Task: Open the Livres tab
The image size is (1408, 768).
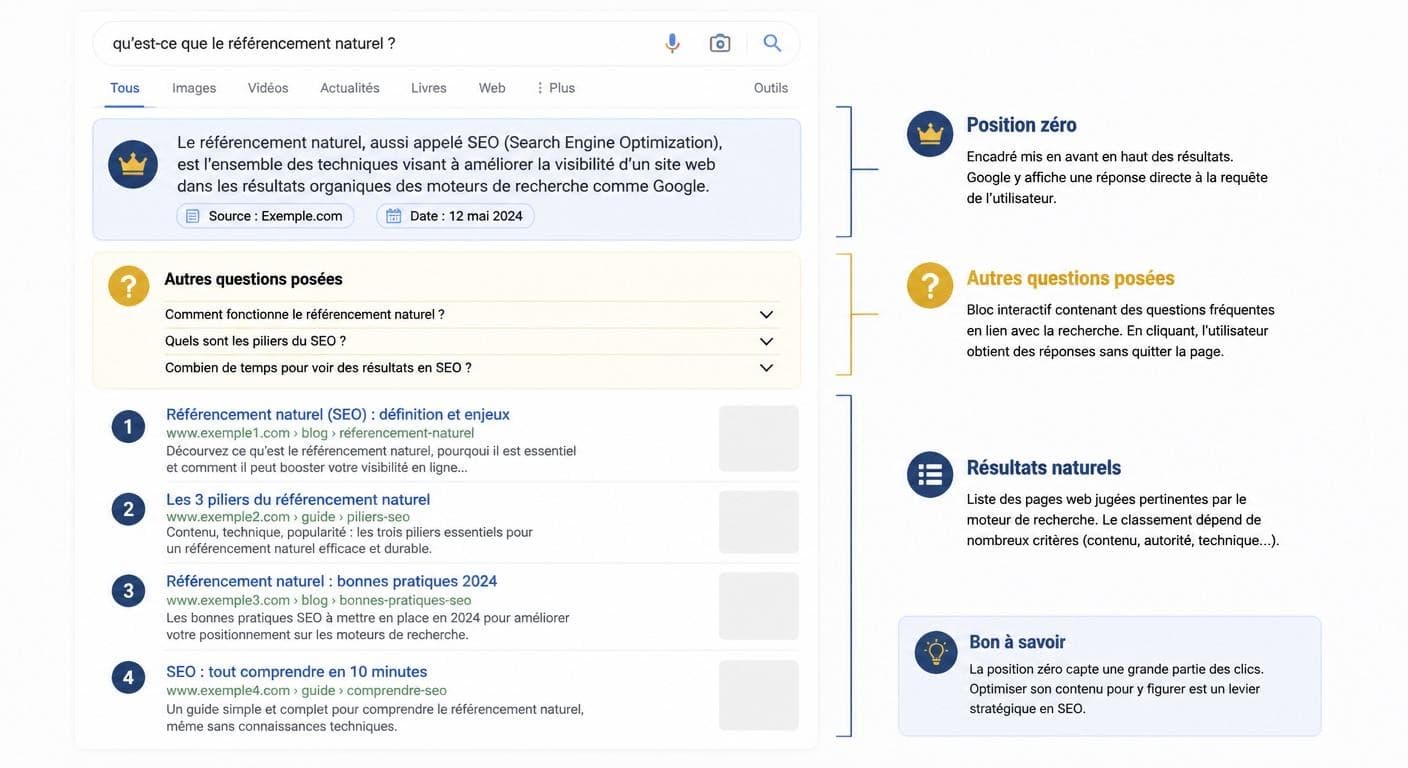Action: click(x=429, y=88)
